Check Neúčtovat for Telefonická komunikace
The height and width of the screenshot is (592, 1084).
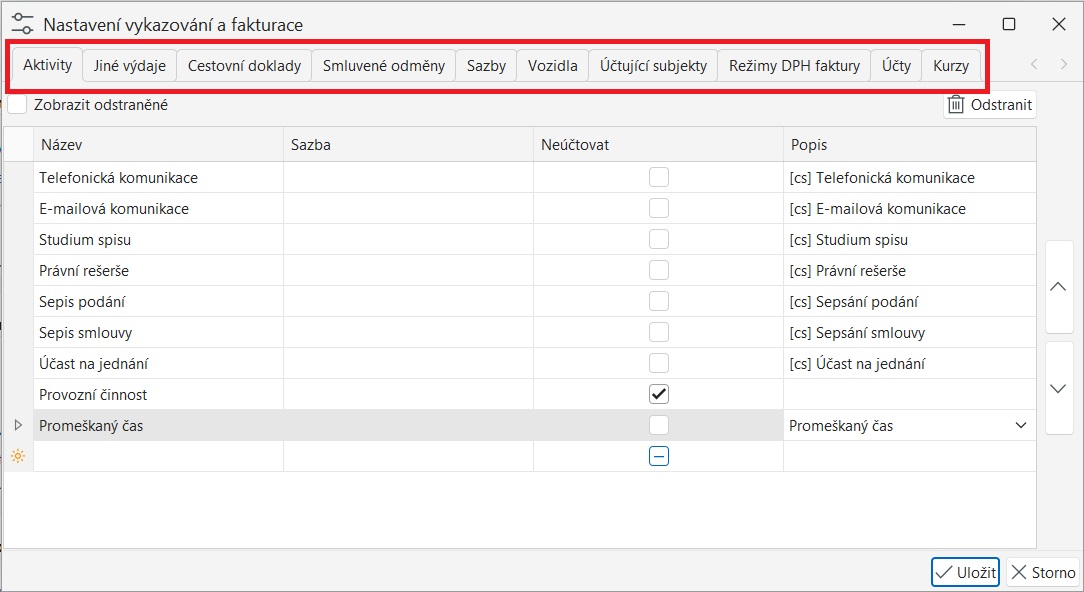658,177
